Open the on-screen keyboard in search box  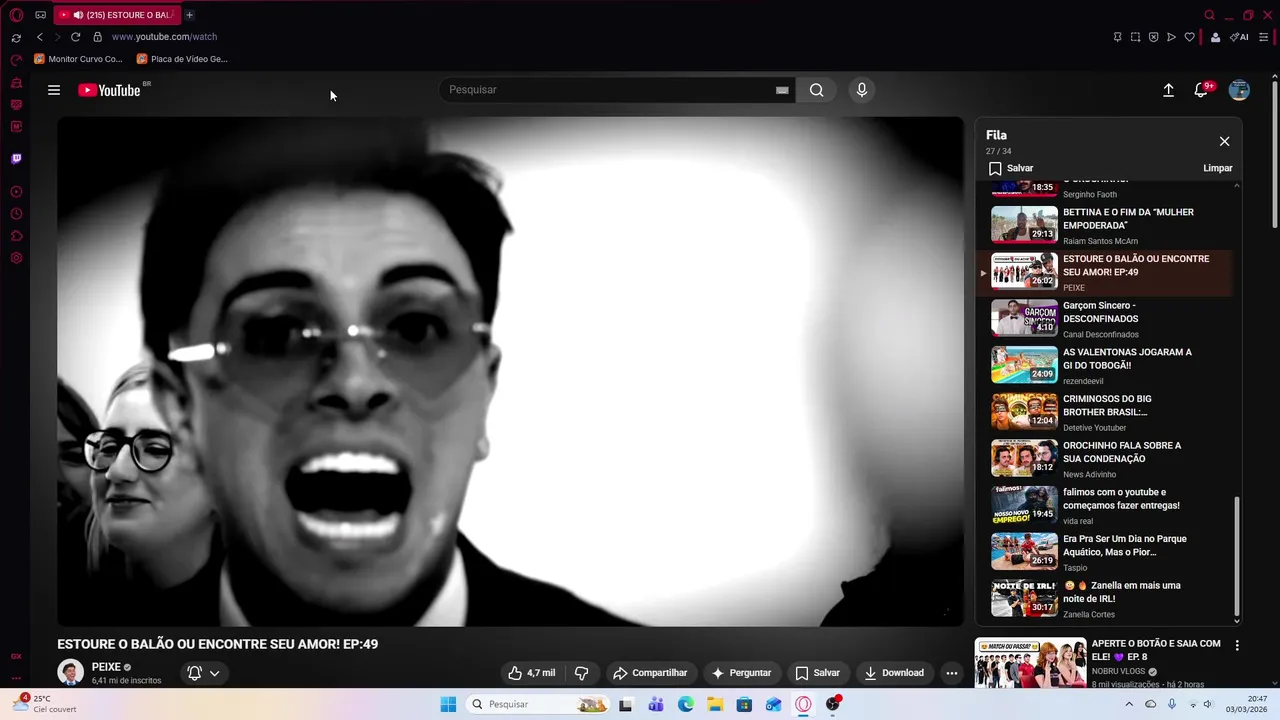click(x=782, y=90)
